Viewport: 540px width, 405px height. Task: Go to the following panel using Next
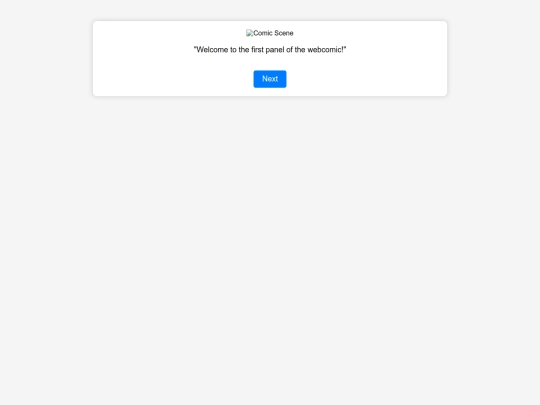270,79
